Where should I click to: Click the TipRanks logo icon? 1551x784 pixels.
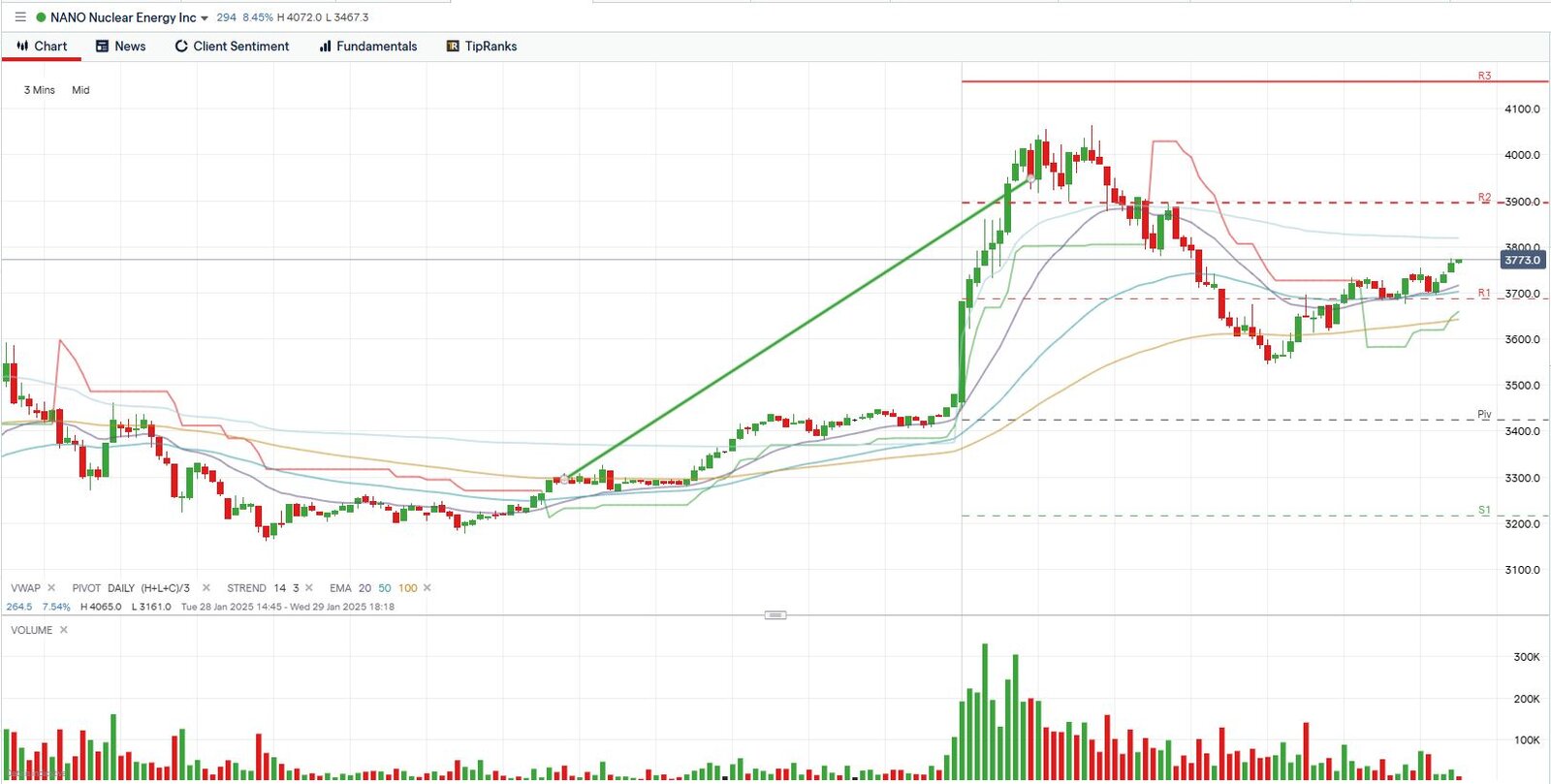pyautogui.click(x=453, y=47)
